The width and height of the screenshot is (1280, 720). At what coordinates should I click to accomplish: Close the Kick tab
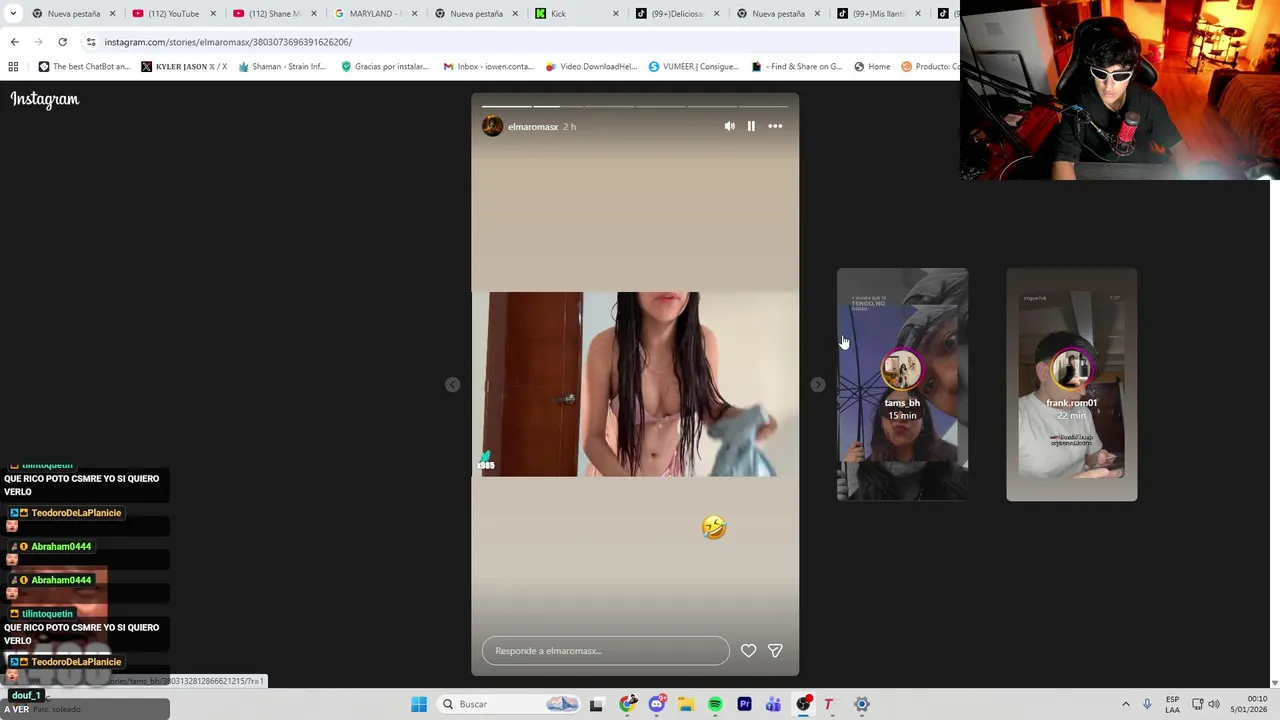pos(615,14)
